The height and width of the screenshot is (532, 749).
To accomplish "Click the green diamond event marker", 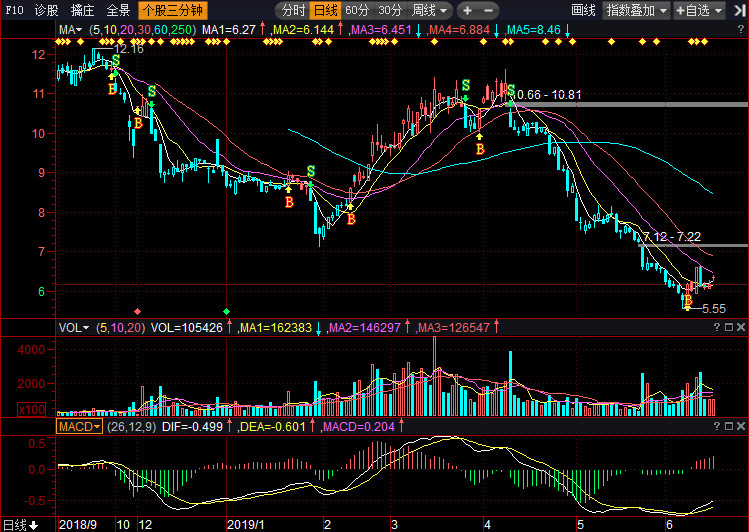I will (227, 311).
